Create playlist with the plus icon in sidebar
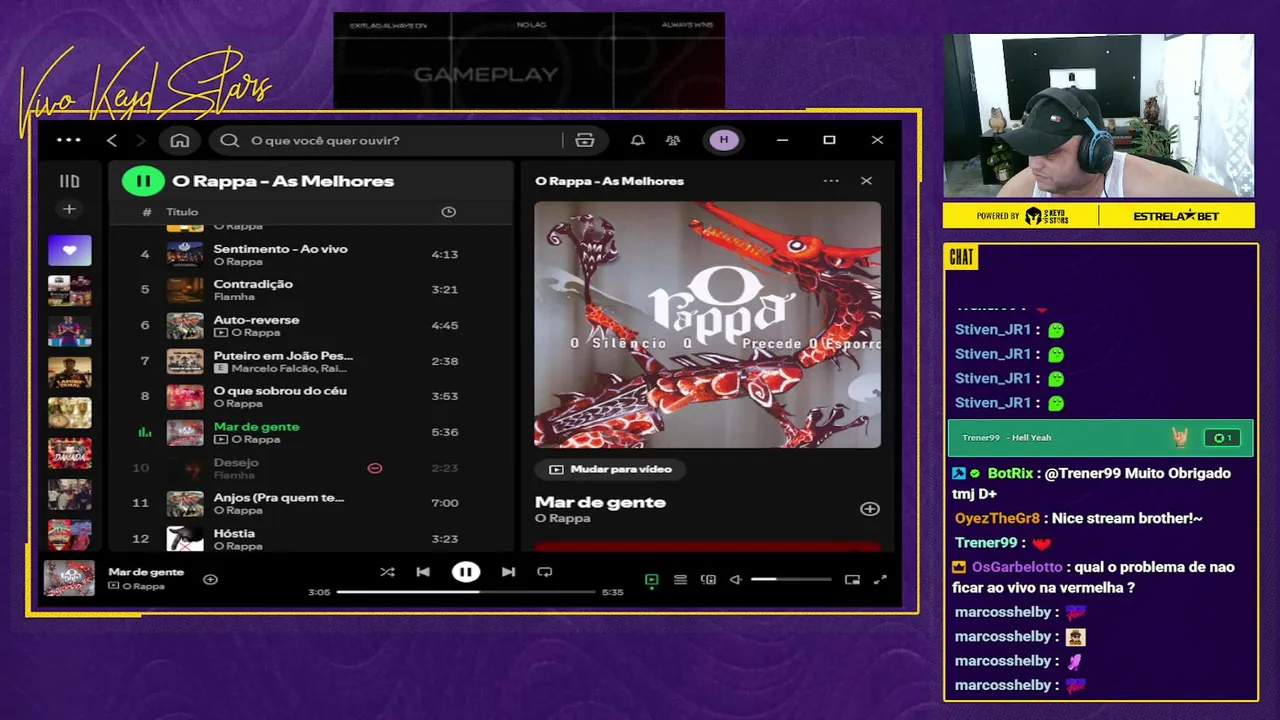 69,209
